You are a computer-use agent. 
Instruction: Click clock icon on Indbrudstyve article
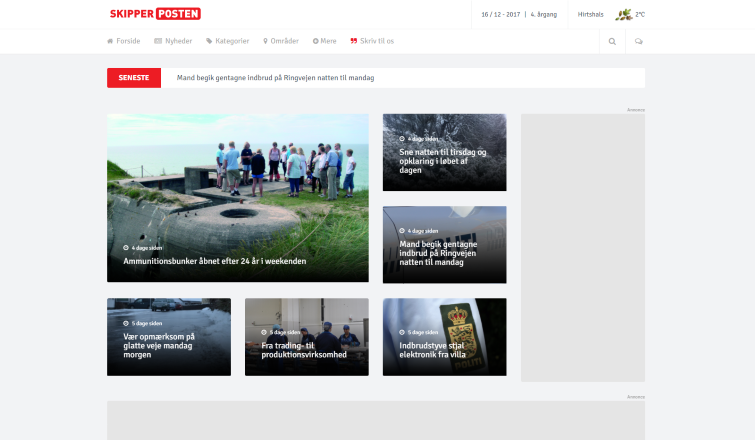402,332
